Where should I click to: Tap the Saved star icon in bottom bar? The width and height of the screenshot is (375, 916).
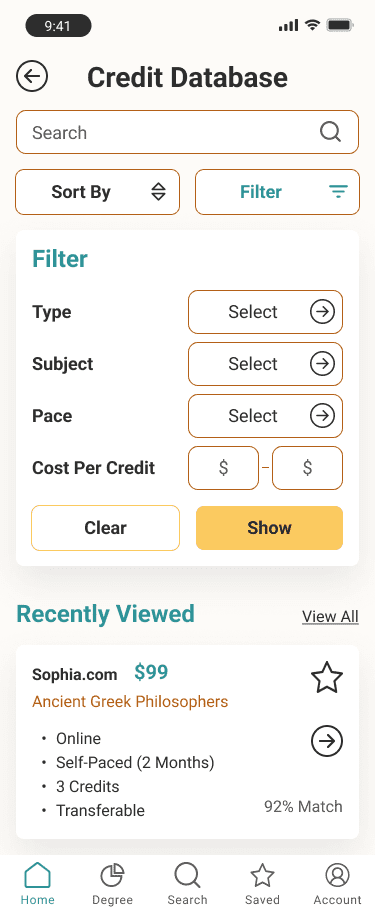(262, 876)
